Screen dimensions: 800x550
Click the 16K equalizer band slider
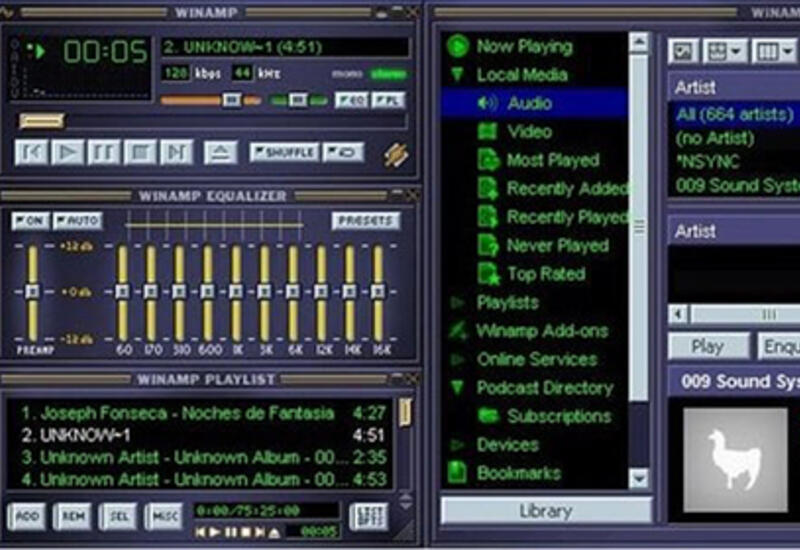pos(378,292)
